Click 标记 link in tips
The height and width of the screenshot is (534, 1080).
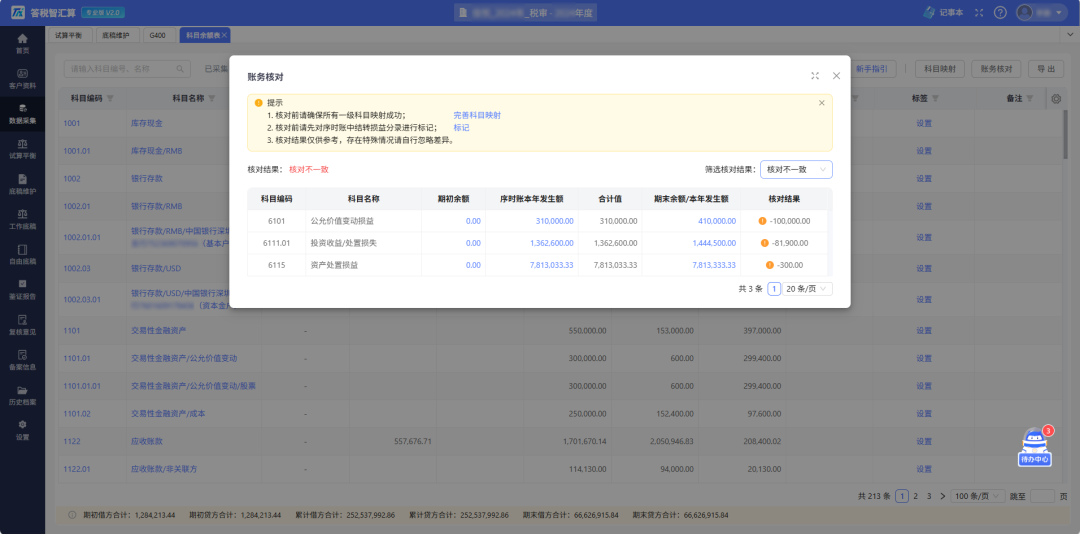click(461, 127)
